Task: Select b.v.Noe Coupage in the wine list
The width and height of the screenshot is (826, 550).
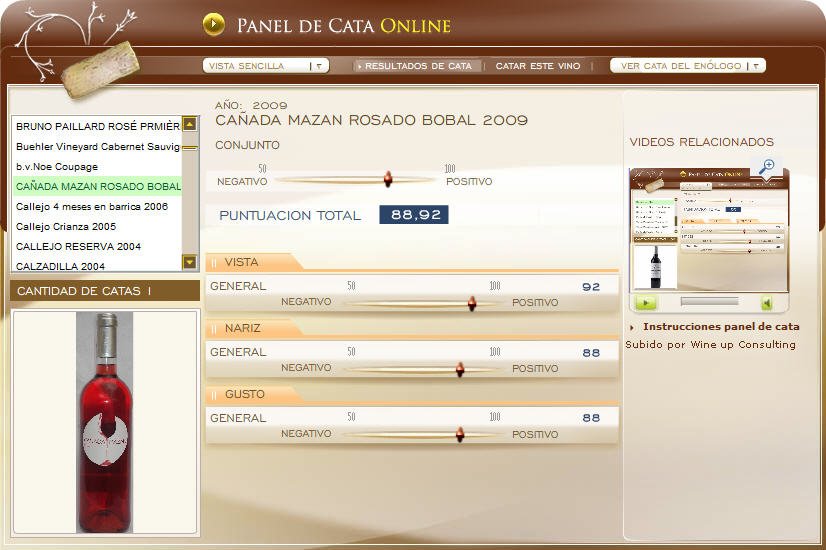Action: [97, 166]
